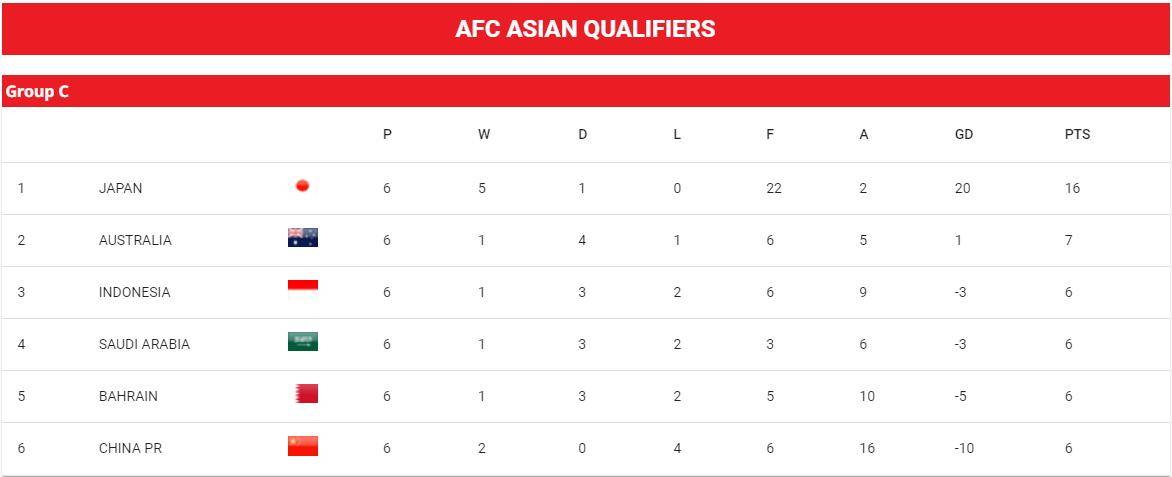Click the PTS column header
This screenshot has height=477, width=1172.
pos(1077,135)
